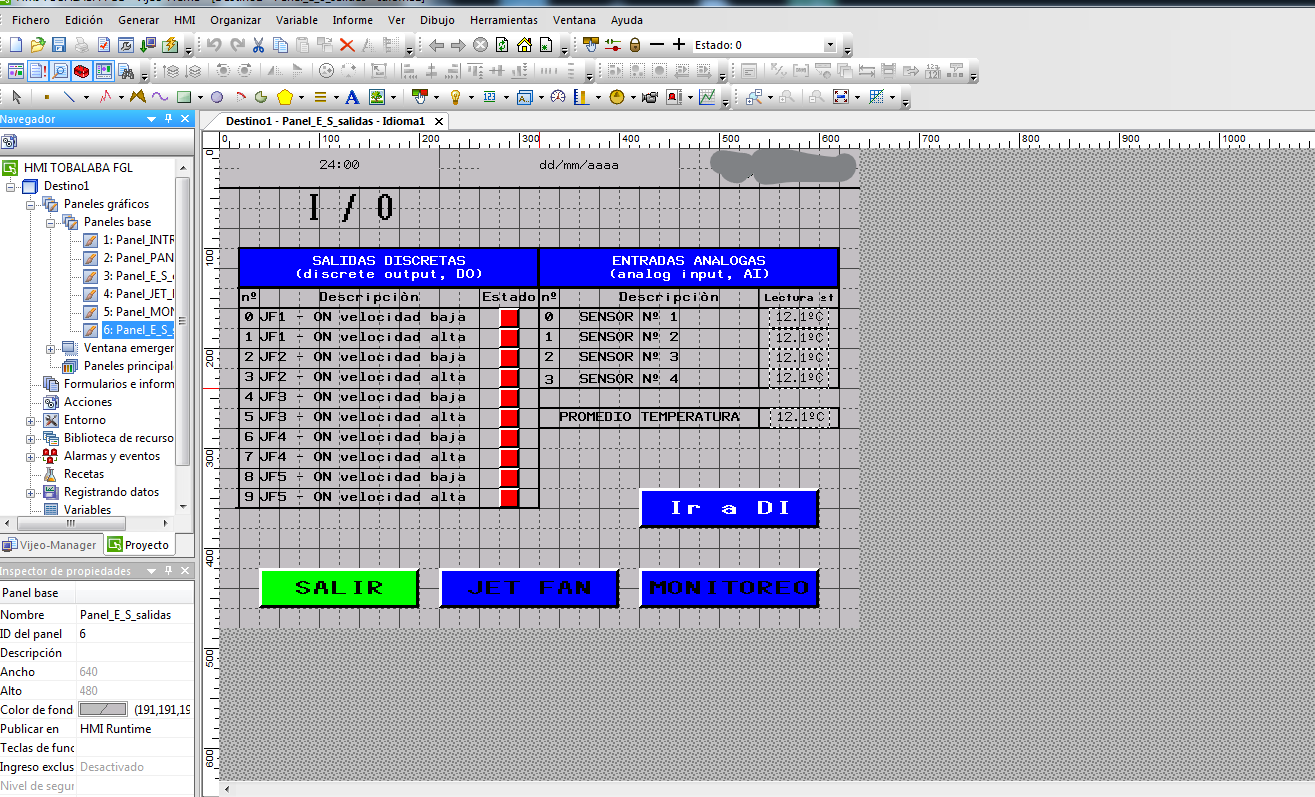Viewport: 1315px width, 797px height.
Task: Click the Home house icon in toolbar
Action: (x=524, y=45)
